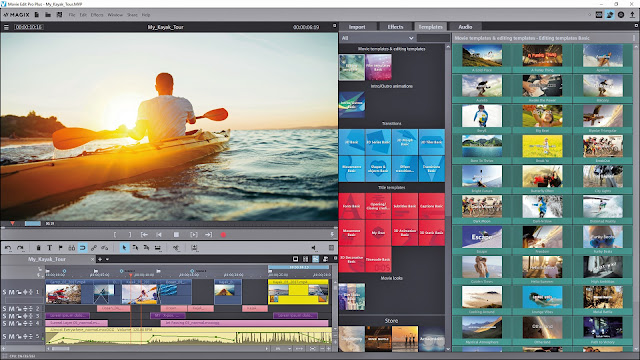Click the open project folder icon
Image resolution: width=640 pixels, height=360 pixels.
point(48,15)
